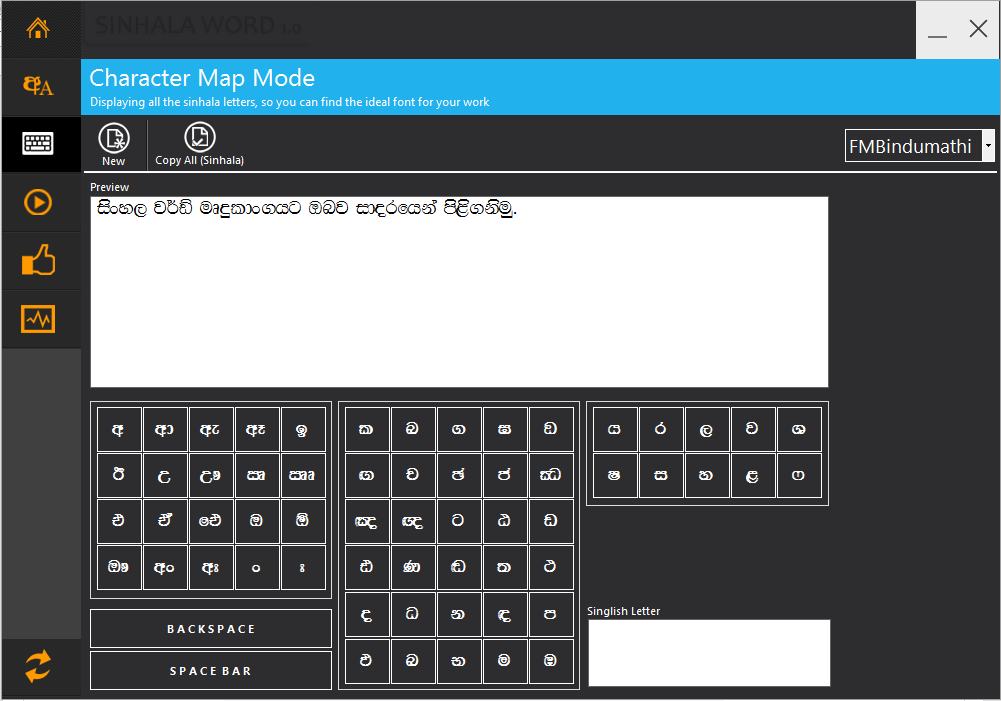Insert the anusvara ං sign key

tap(257, 567)
